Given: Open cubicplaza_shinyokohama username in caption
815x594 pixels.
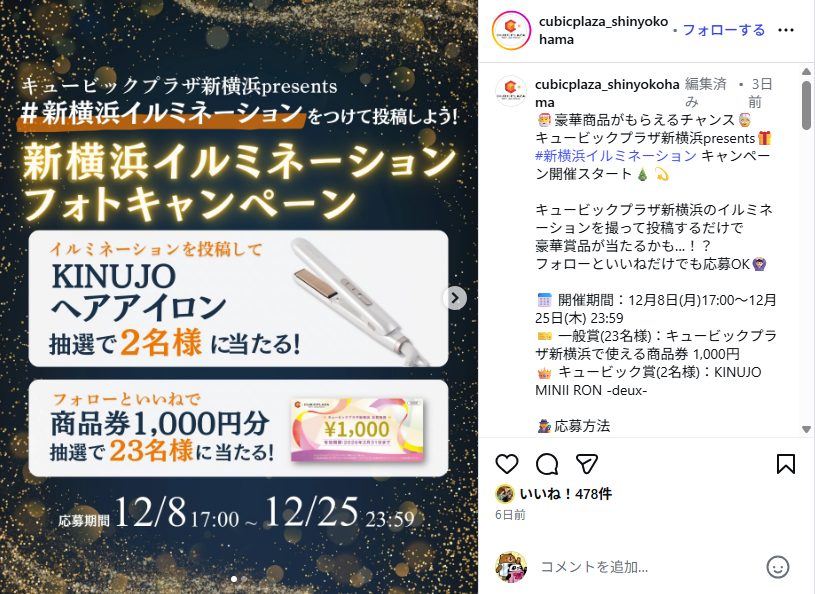Looking at the screenshot, I should pyautogui.click(x=607, y=93).
